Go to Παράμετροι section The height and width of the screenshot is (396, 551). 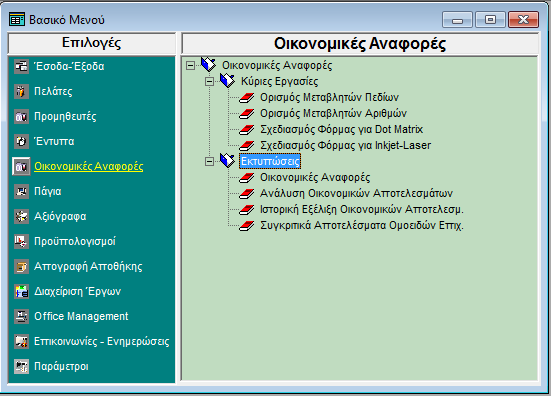61,366
